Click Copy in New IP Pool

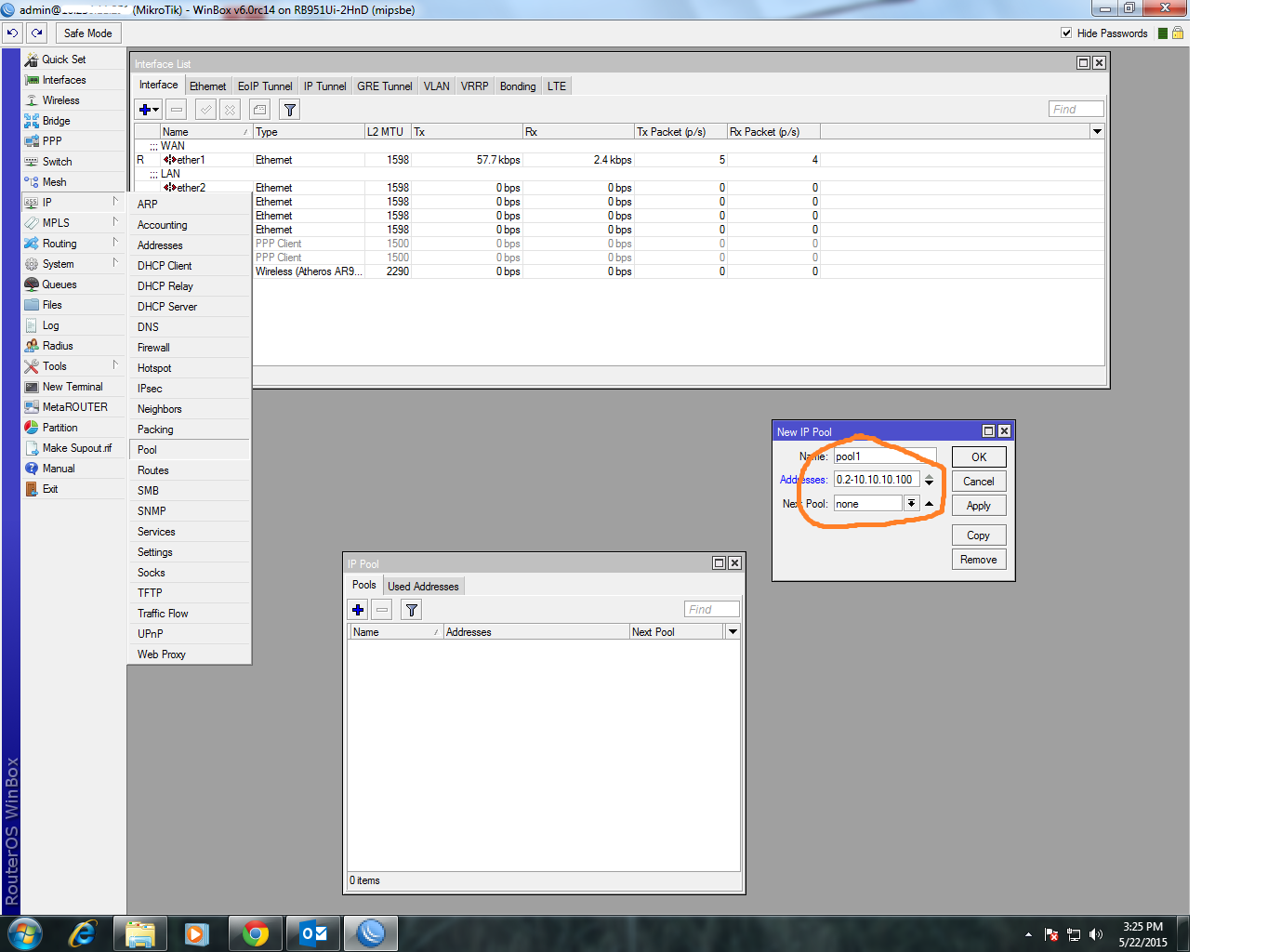click(x=979, y=535)
